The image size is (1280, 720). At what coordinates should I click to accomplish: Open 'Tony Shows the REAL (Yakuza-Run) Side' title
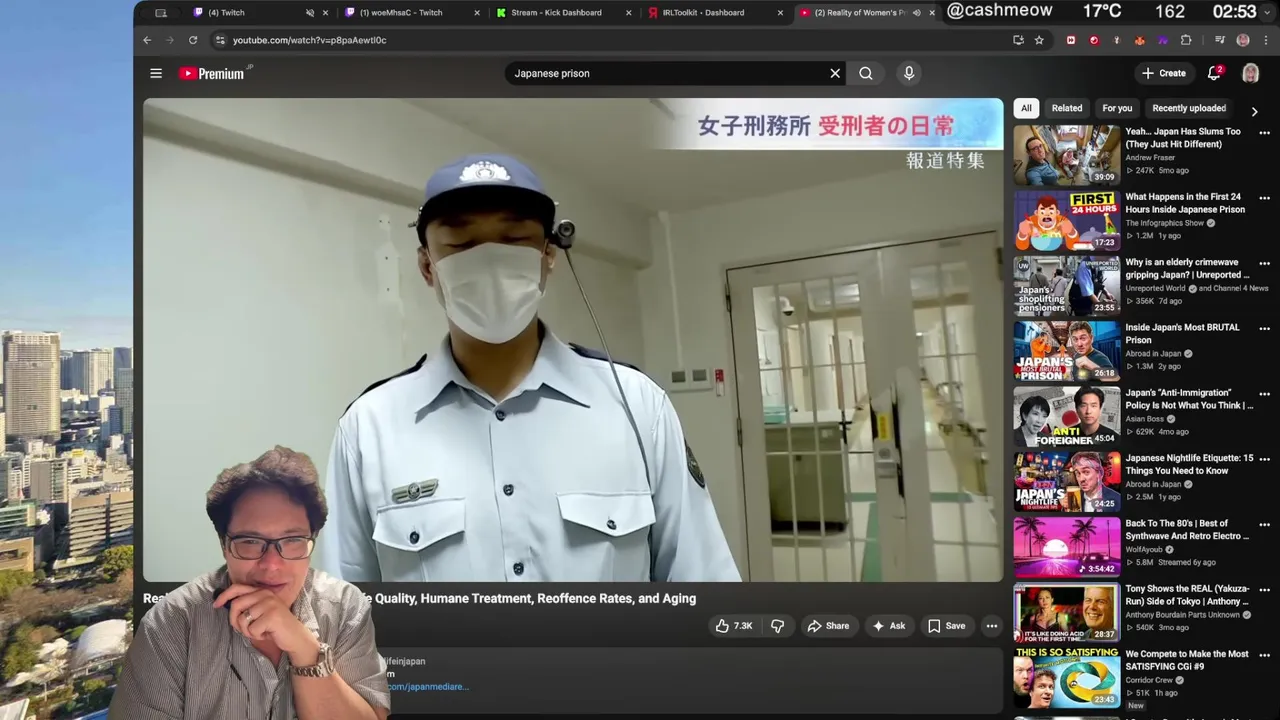click(1187, 595)
